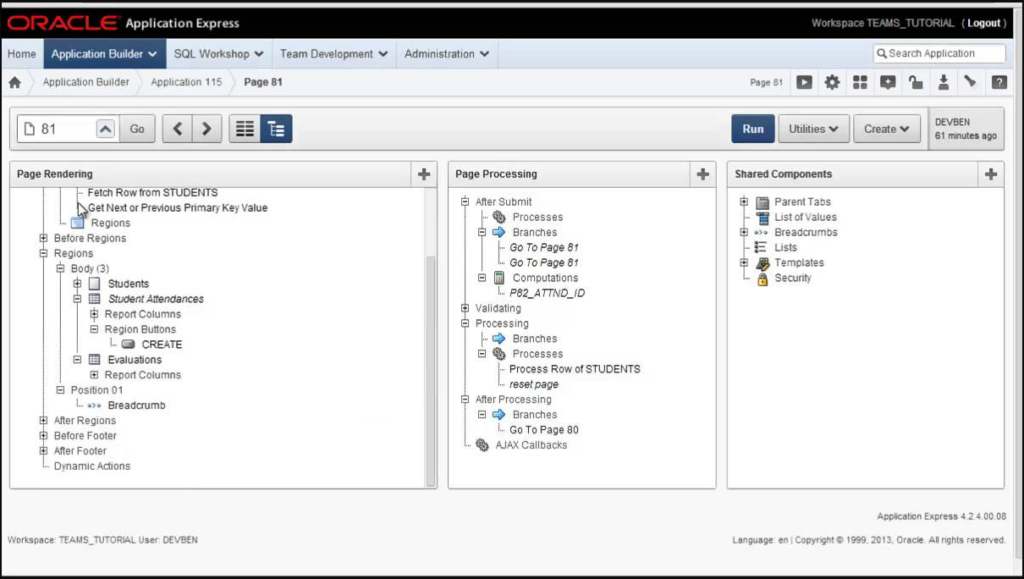Expand the Validating node

coord(465,308)
